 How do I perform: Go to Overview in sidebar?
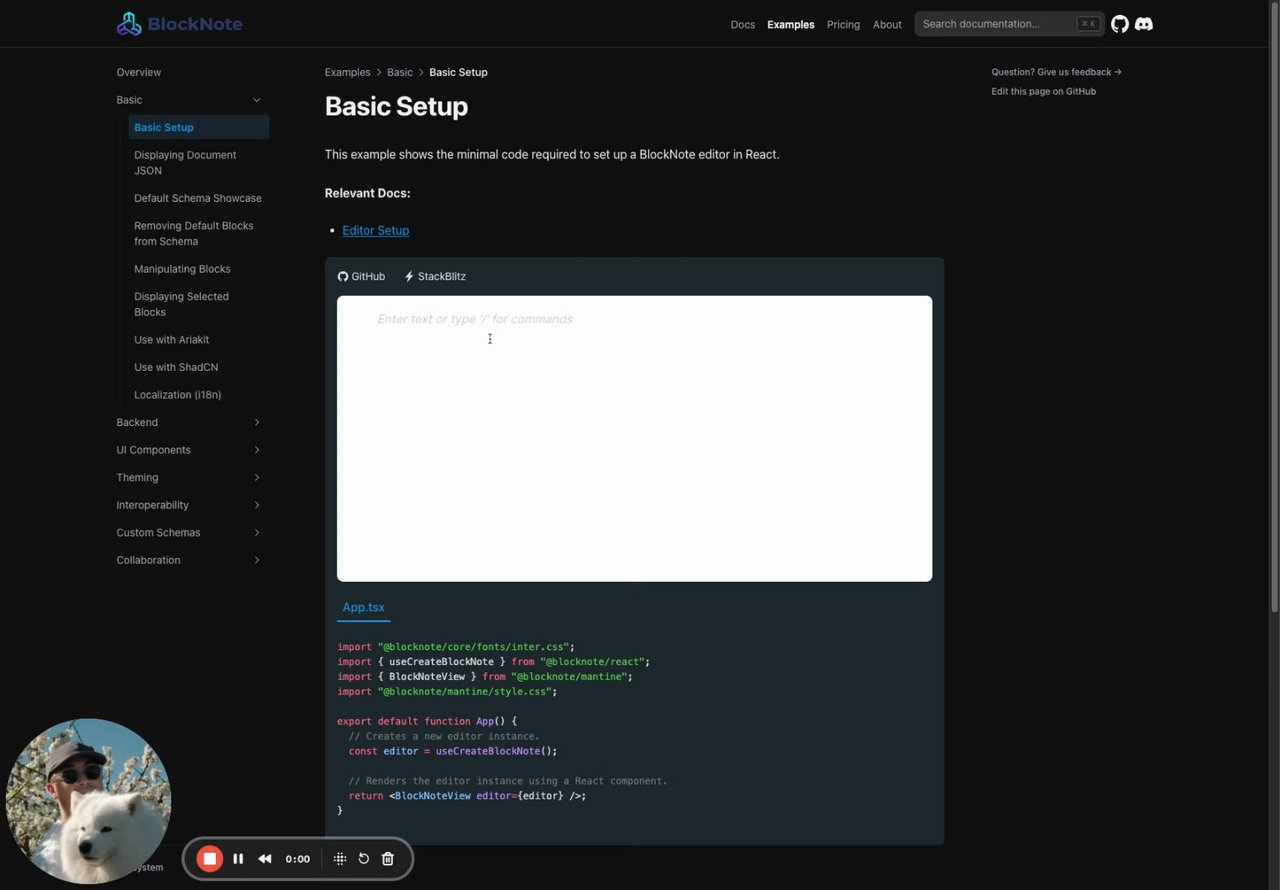139,72
